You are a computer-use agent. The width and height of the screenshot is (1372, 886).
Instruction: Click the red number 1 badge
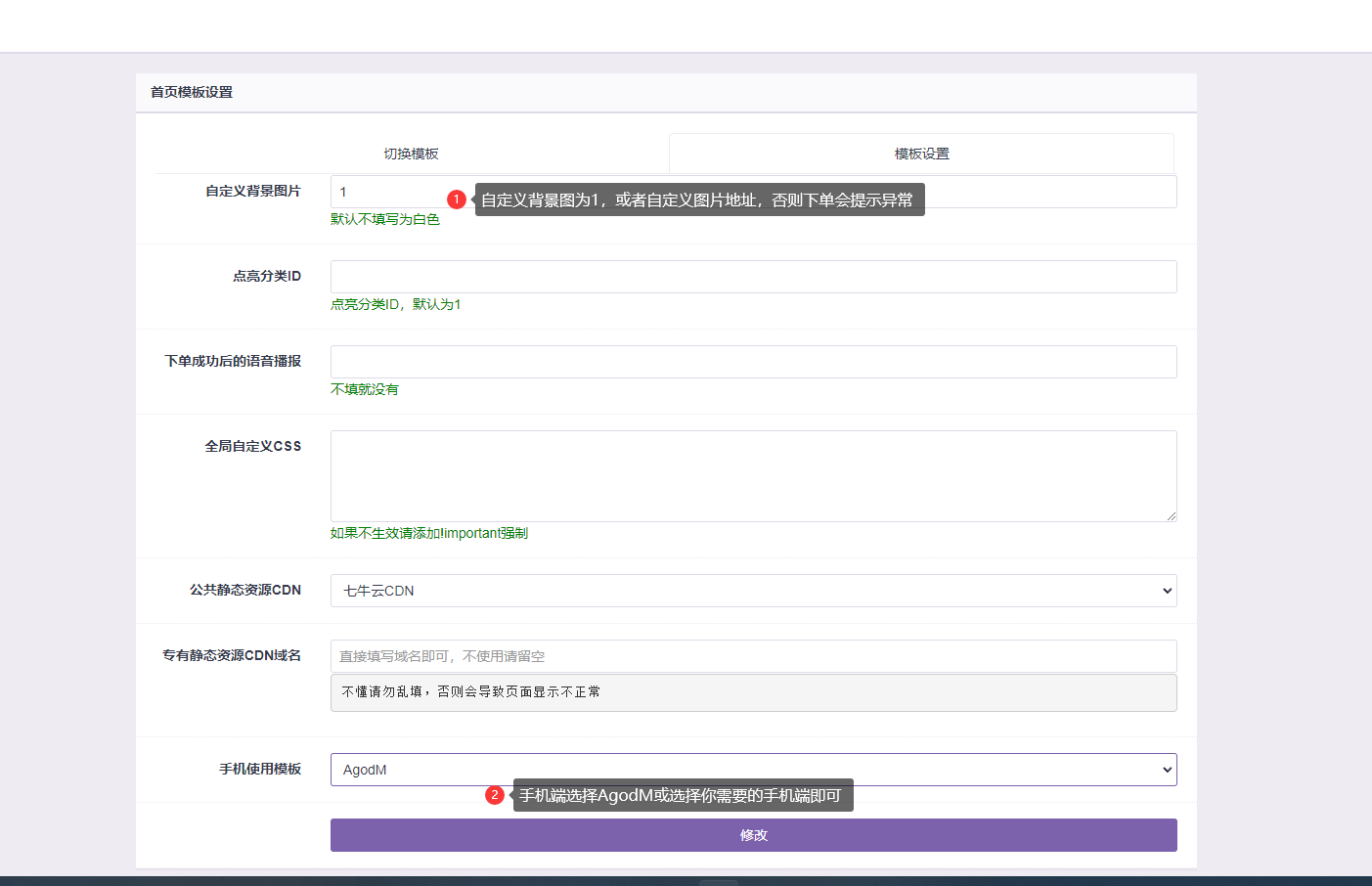pyautogui.click(x=456, y=199)
